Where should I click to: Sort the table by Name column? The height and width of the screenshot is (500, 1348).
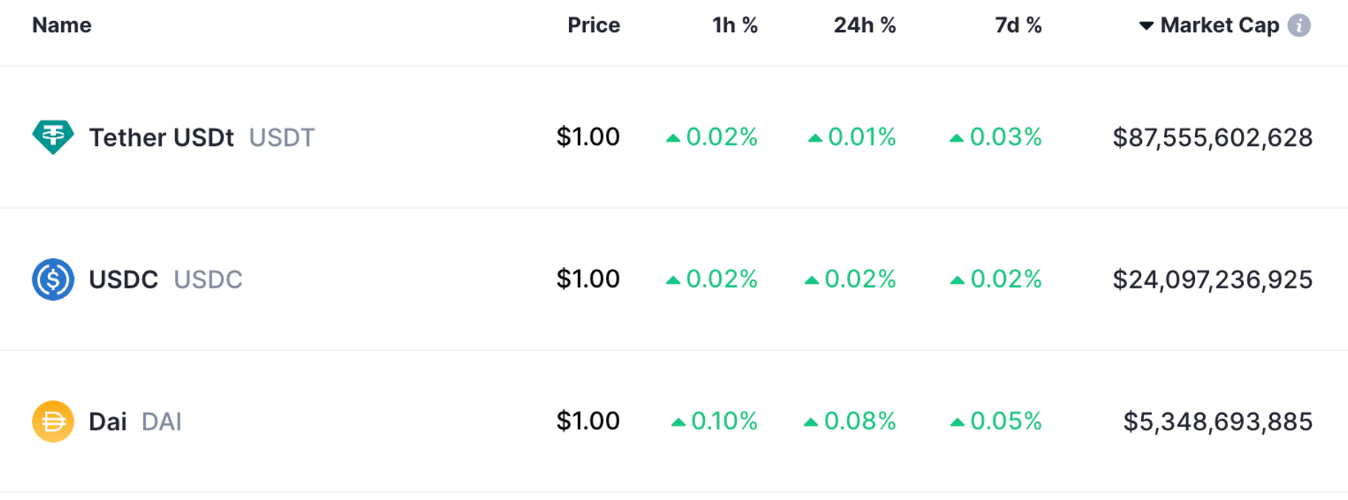coord(62,26)
